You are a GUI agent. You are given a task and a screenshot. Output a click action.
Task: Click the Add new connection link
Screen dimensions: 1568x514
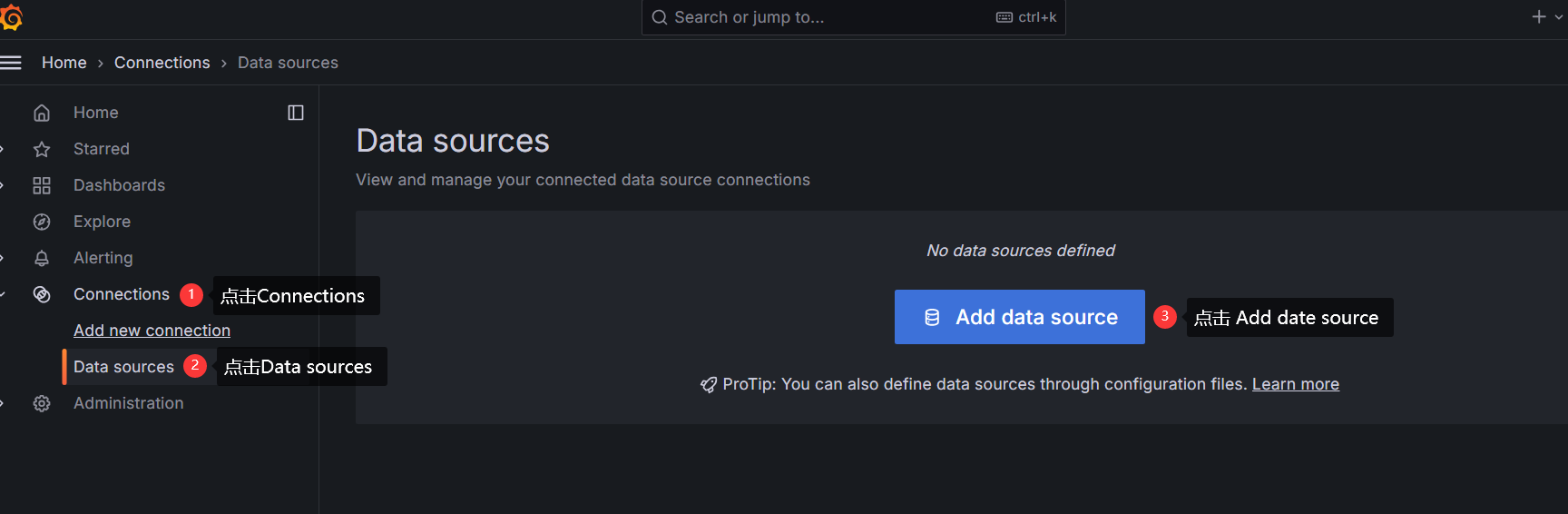[x=152, y=331]
